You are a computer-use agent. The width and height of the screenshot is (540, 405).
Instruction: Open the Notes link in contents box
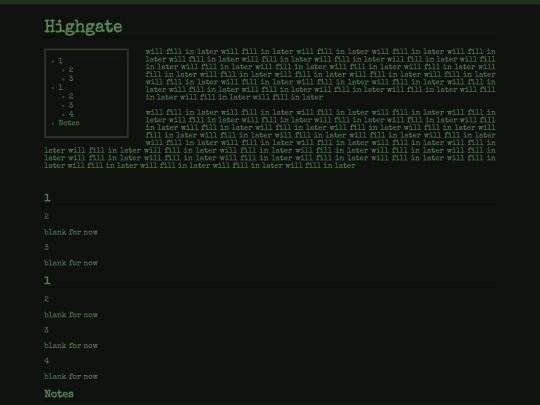click(x=69, y=123)
